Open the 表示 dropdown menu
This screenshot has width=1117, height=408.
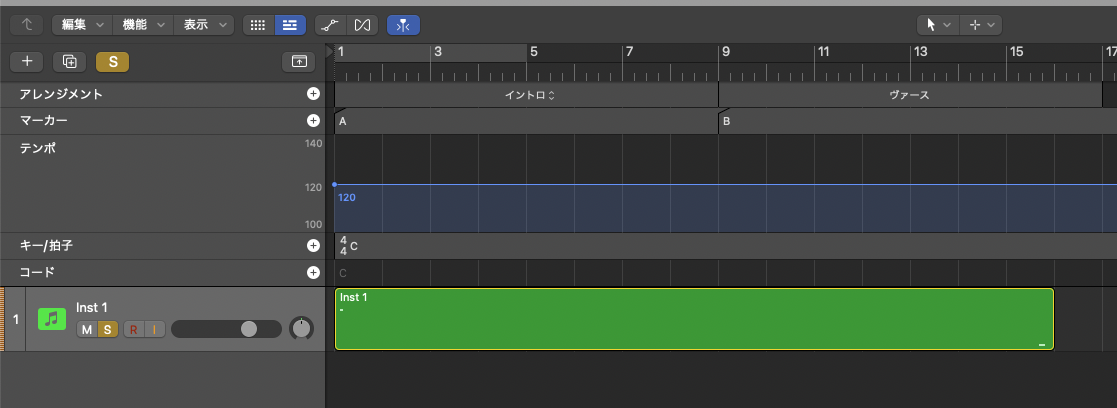pyautogui.click(x=204, y=24)
